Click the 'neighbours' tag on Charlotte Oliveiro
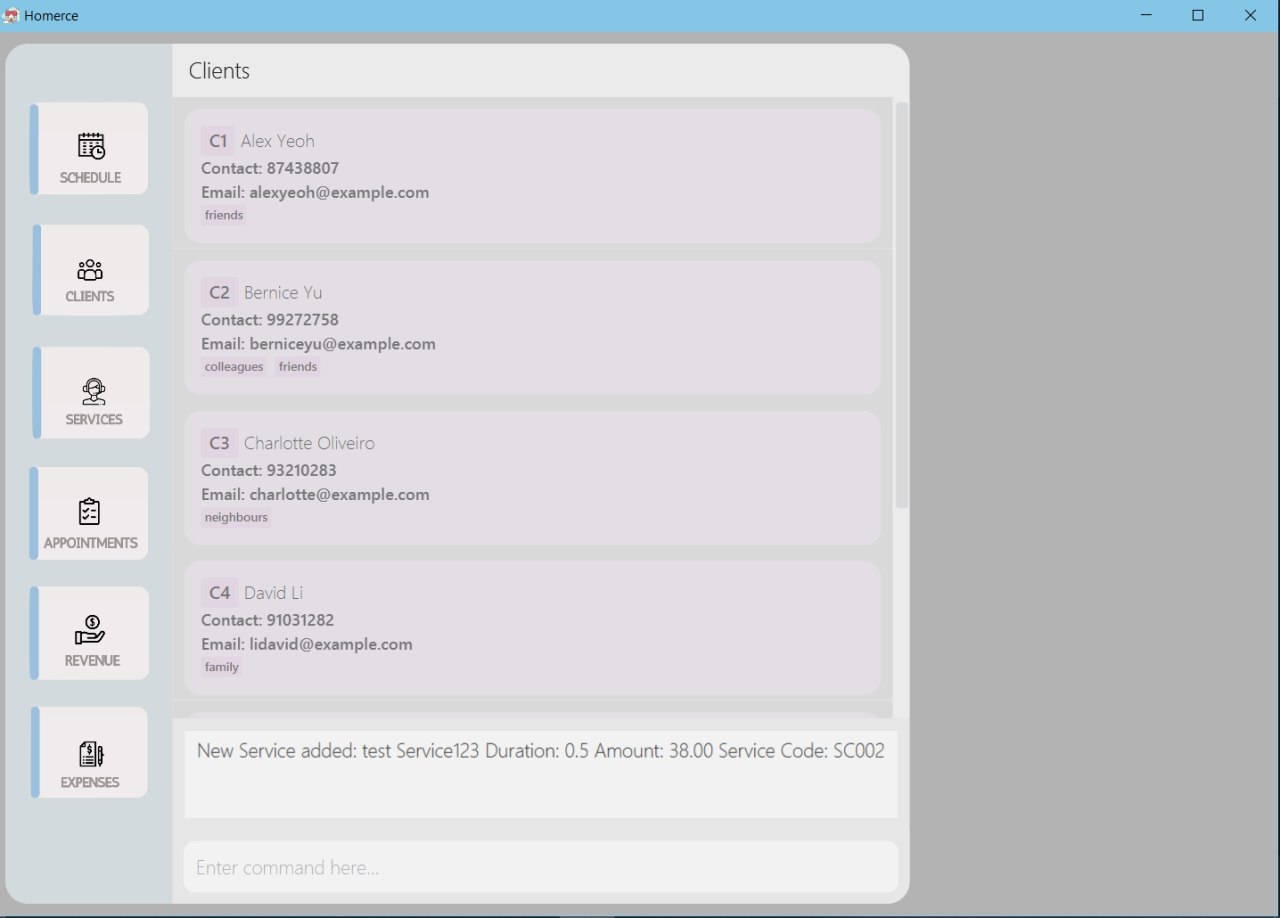 [236, 517]
